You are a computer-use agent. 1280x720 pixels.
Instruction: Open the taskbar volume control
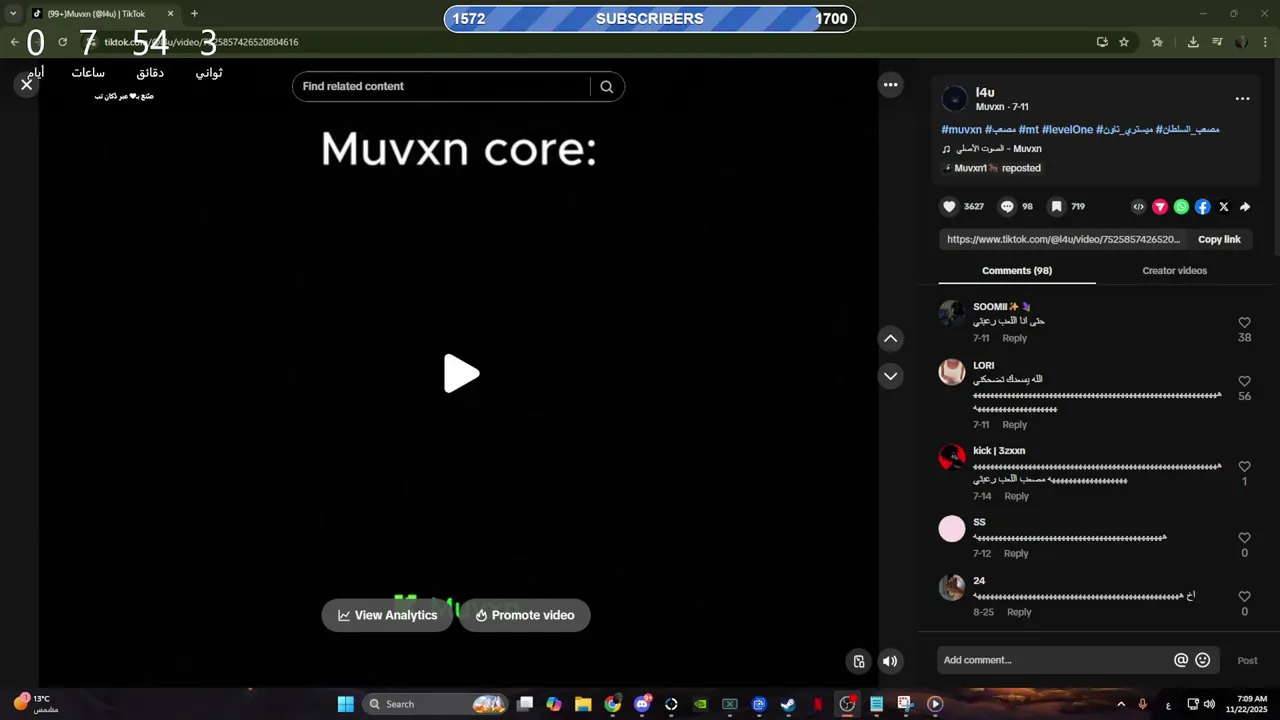point(1209,704)
